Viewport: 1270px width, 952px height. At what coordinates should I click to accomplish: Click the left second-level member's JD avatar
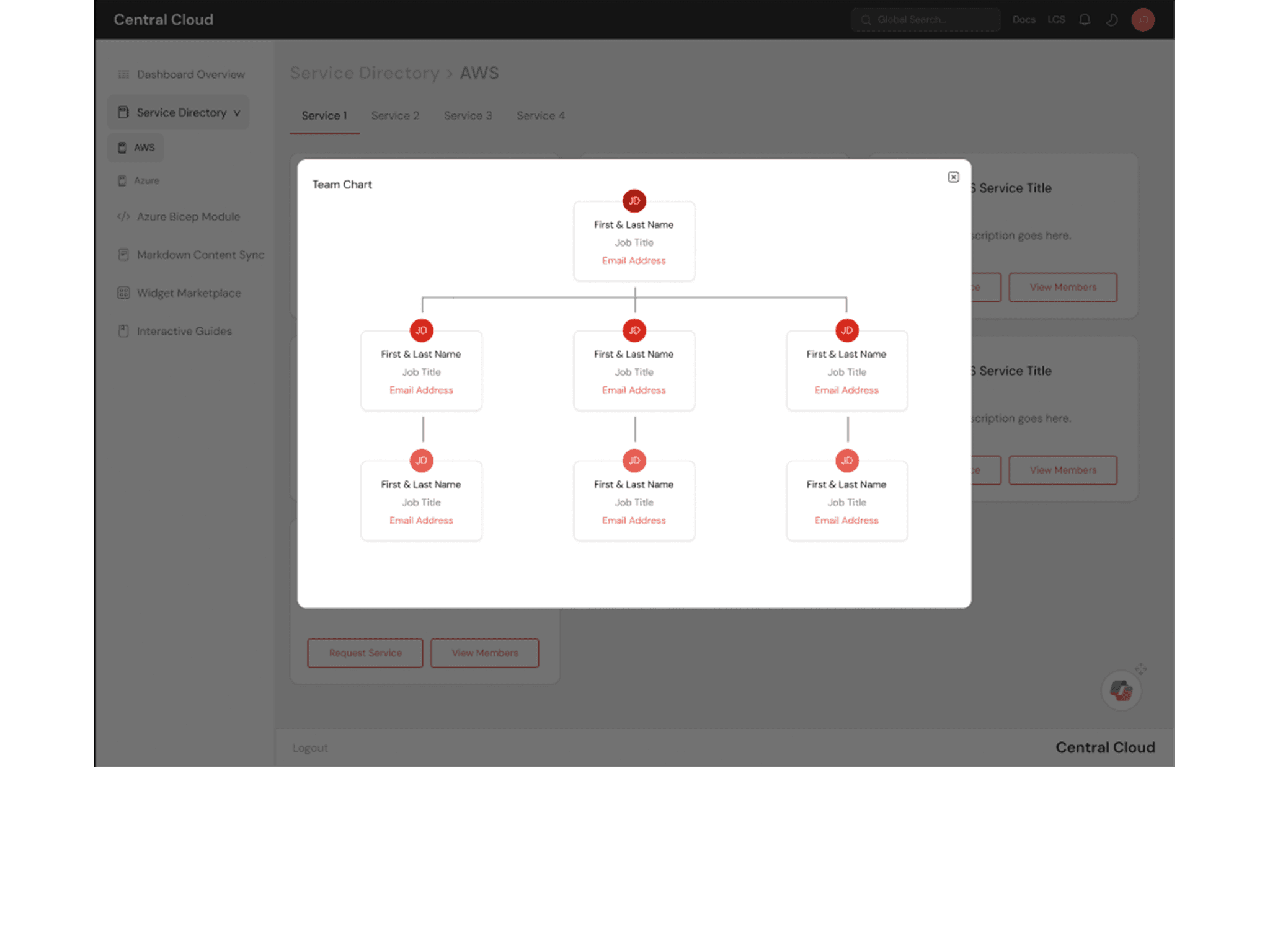coord(421,330)
